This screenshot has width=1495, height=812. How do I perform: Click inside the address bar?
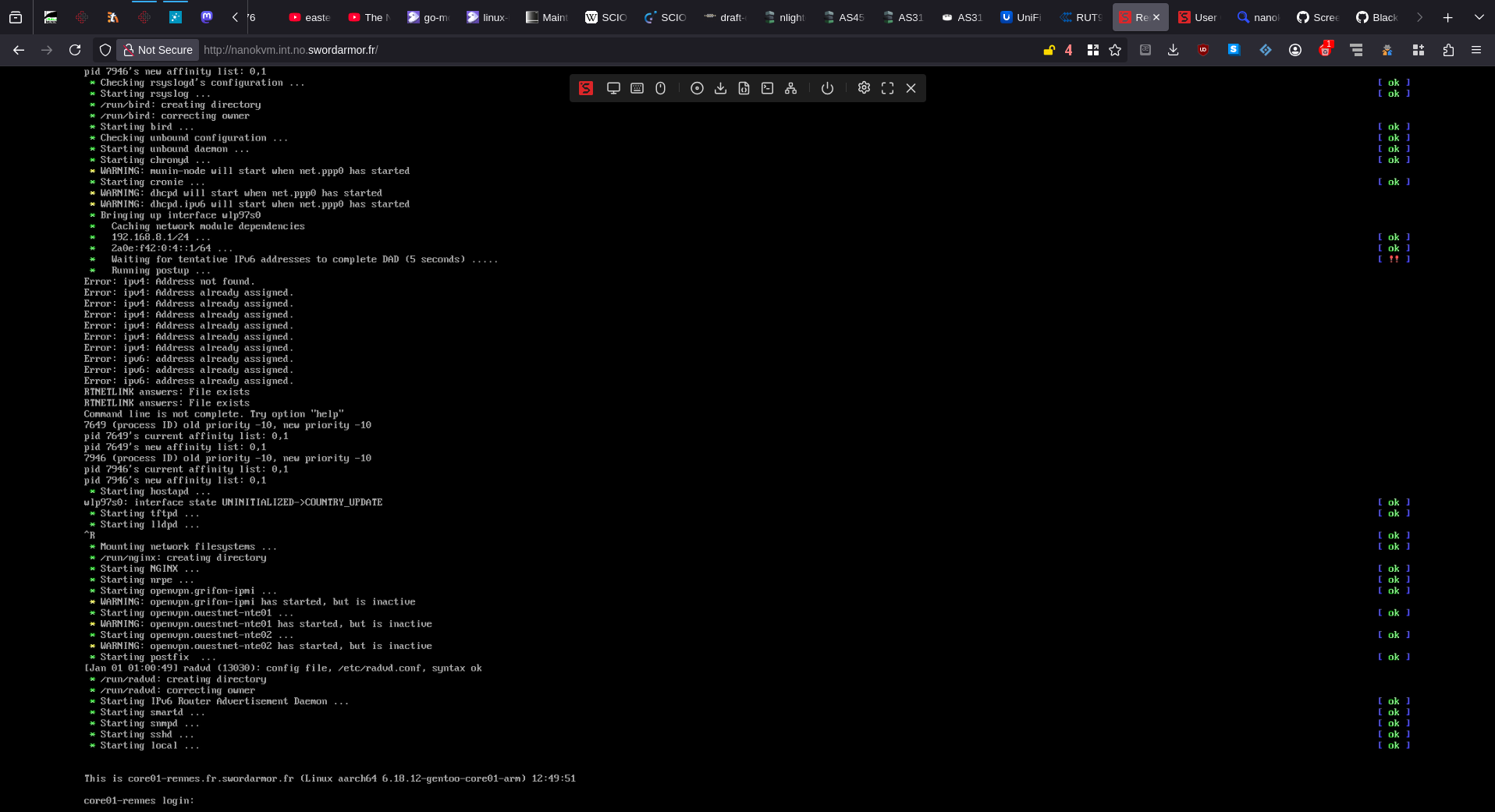[x=468, y=49]
